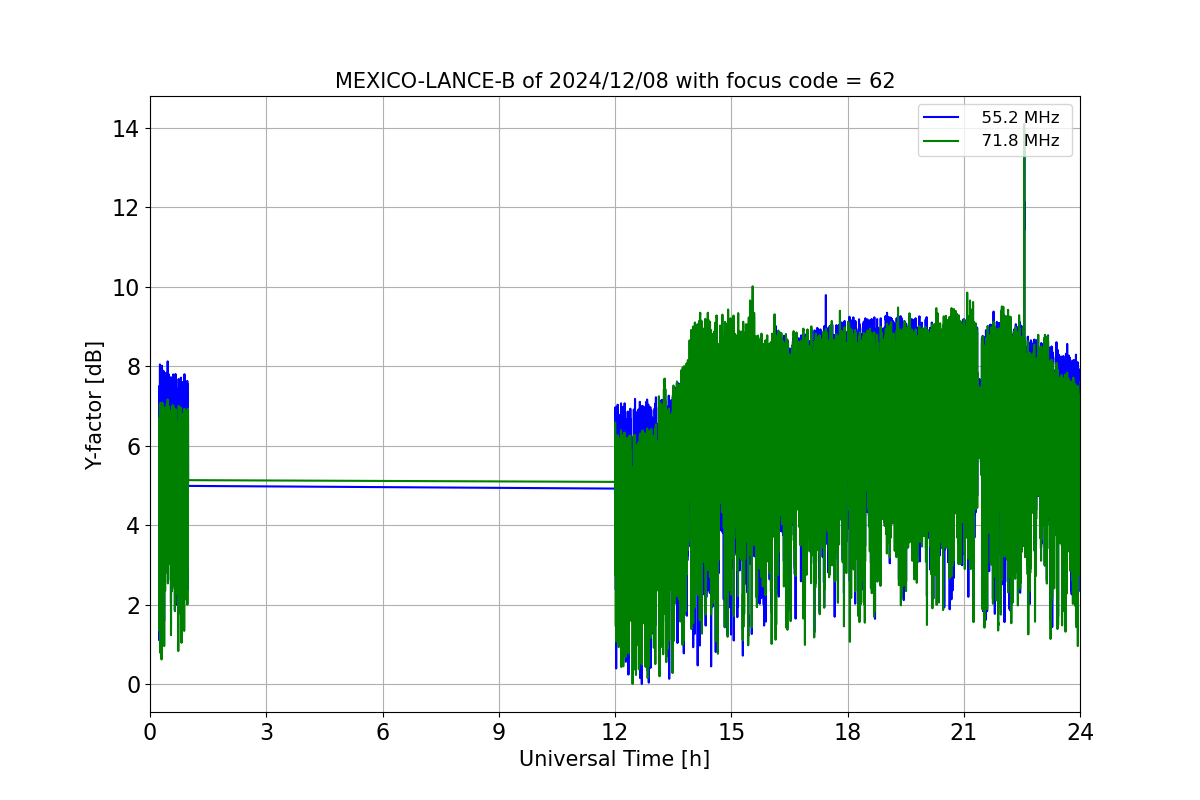Click x-axis tick label 21
Screen dimensions: 1200x800
[964, 731]
